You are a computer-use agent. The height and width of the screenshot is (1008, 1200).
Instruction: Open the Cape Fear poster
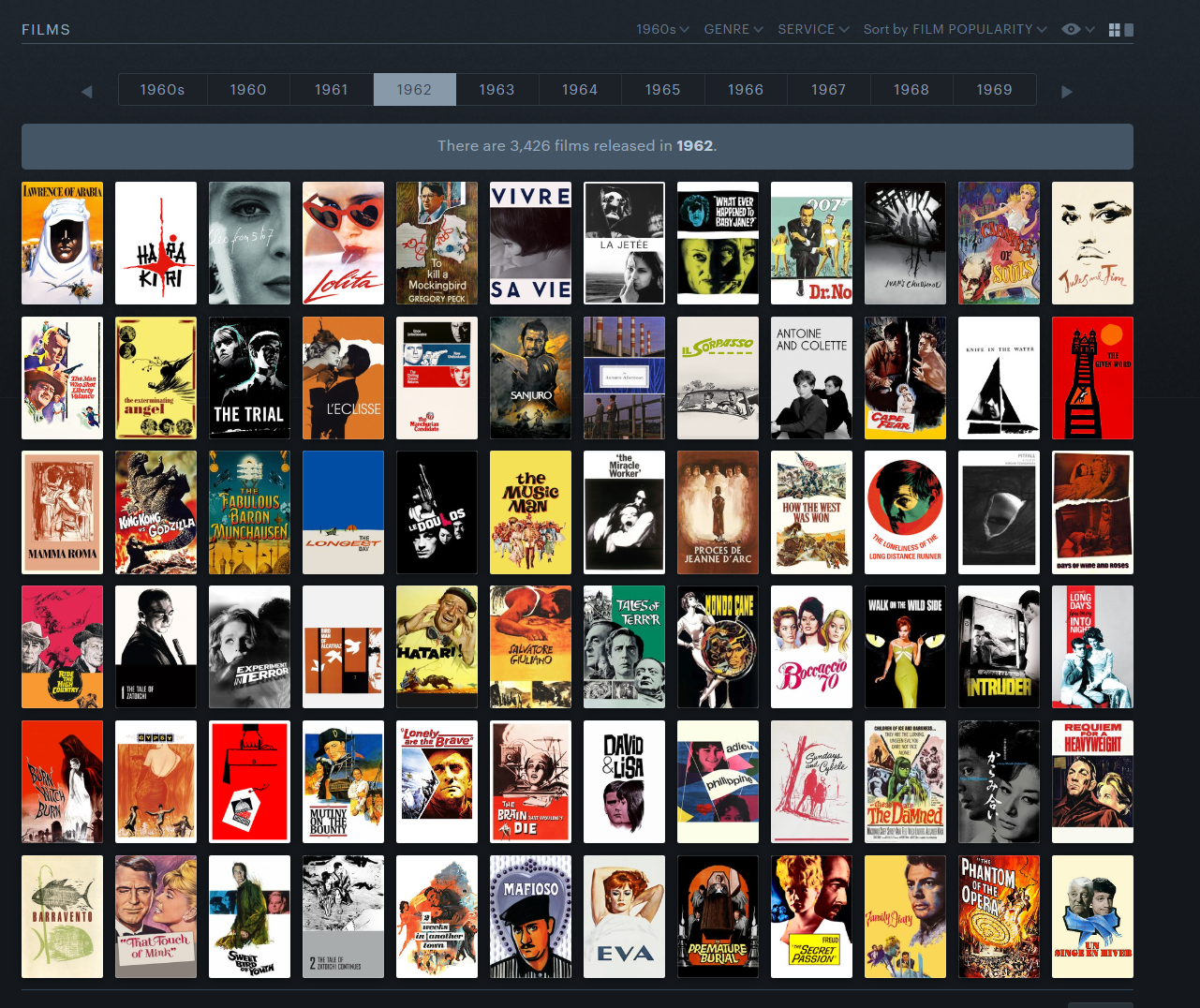point(906,378)
